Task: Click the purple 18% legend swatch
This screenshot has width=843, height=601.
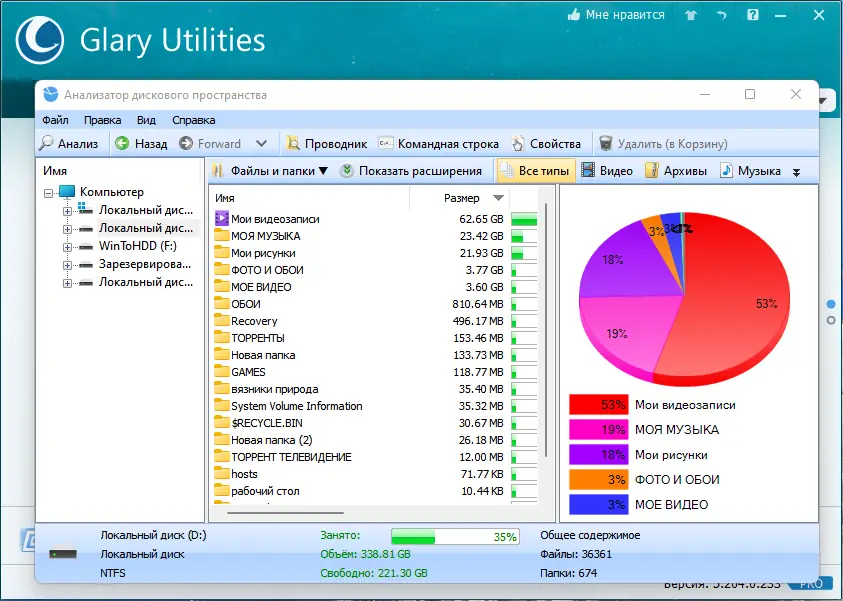Action: [598, 455]
